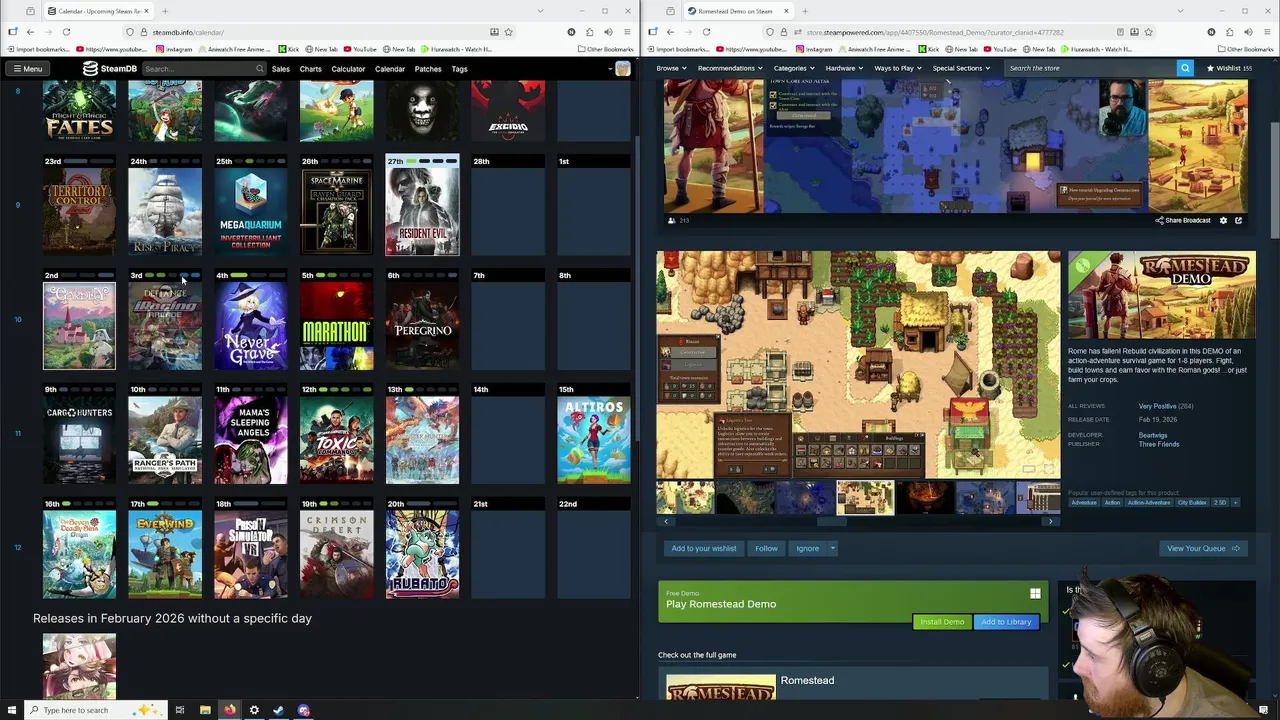Follow the Romestead Demo
Screen dimensions: 1280x720
(766, 548)
